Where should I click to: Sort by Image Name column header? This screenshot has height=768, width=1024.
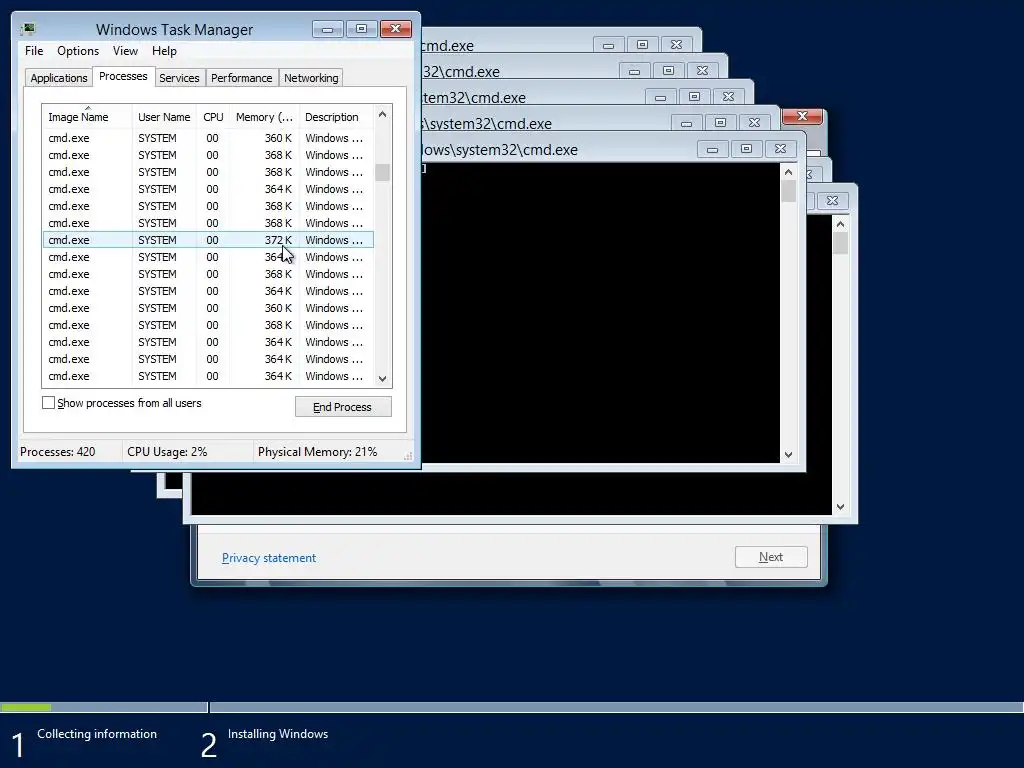(88, 117)
